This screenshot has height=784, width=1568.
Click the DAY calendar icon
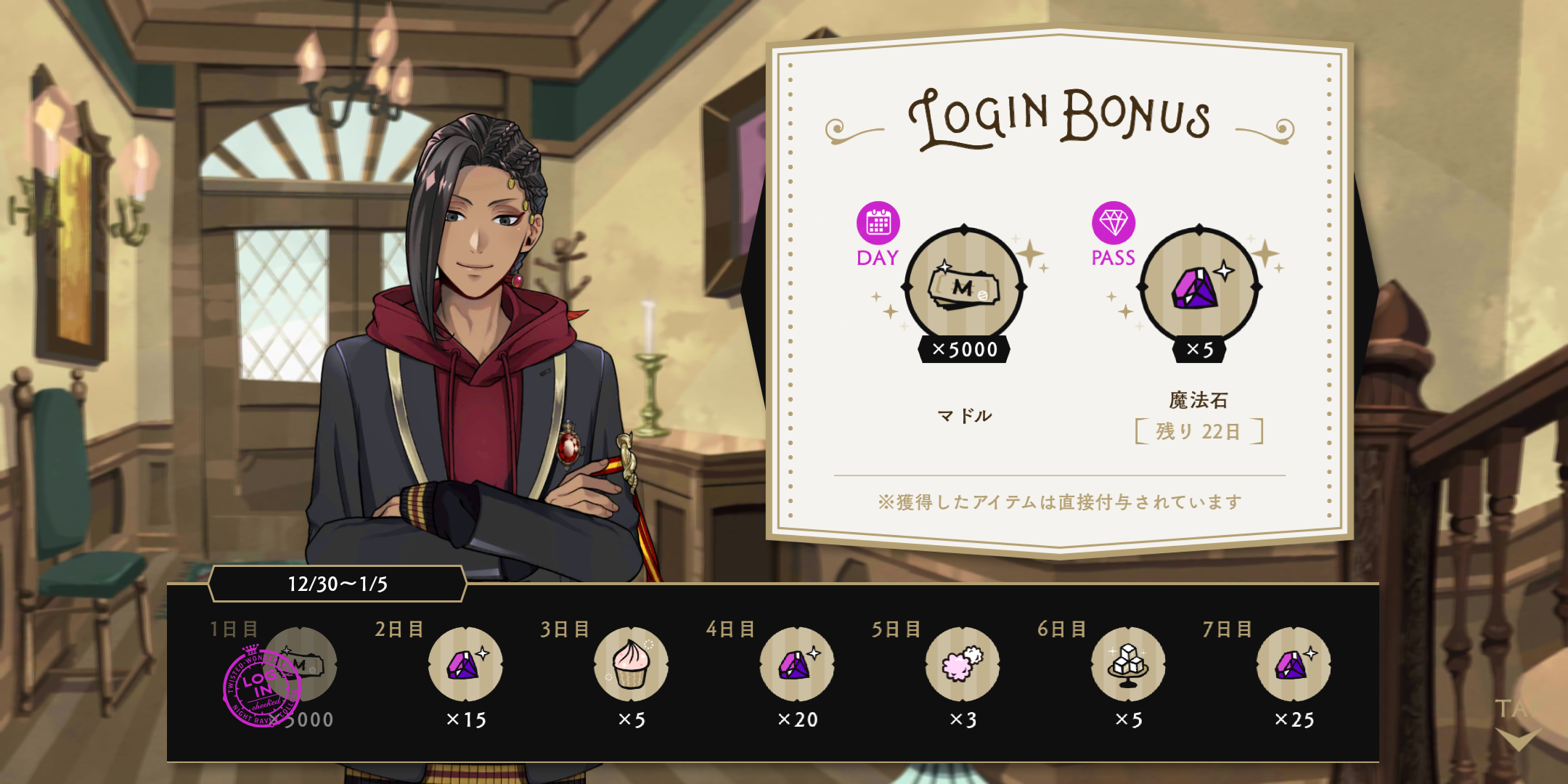[878, 223]
